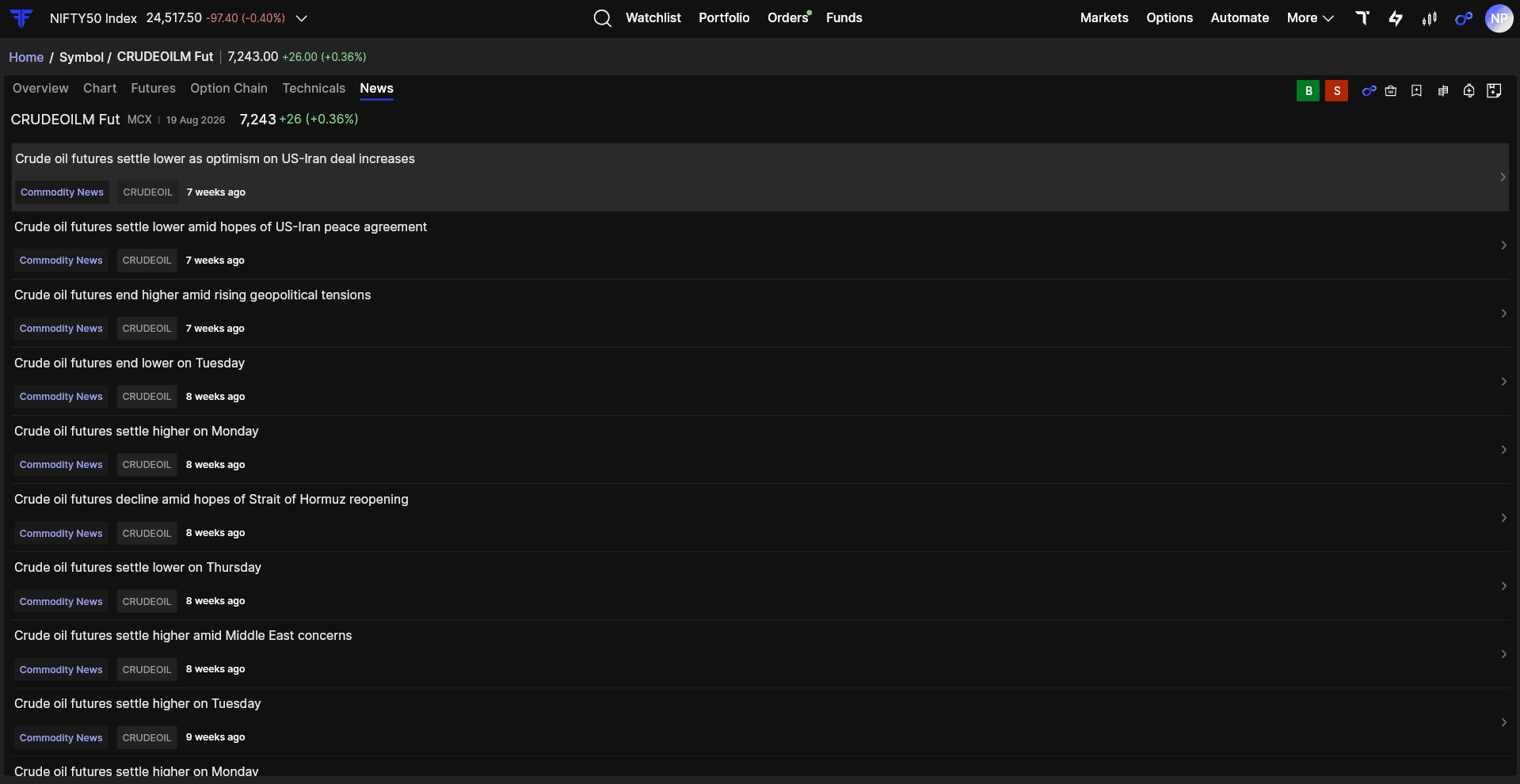Open arrow for Strait of Hormuz reopening article
The image size is (1520, 784).
[x=1503, y=518]
